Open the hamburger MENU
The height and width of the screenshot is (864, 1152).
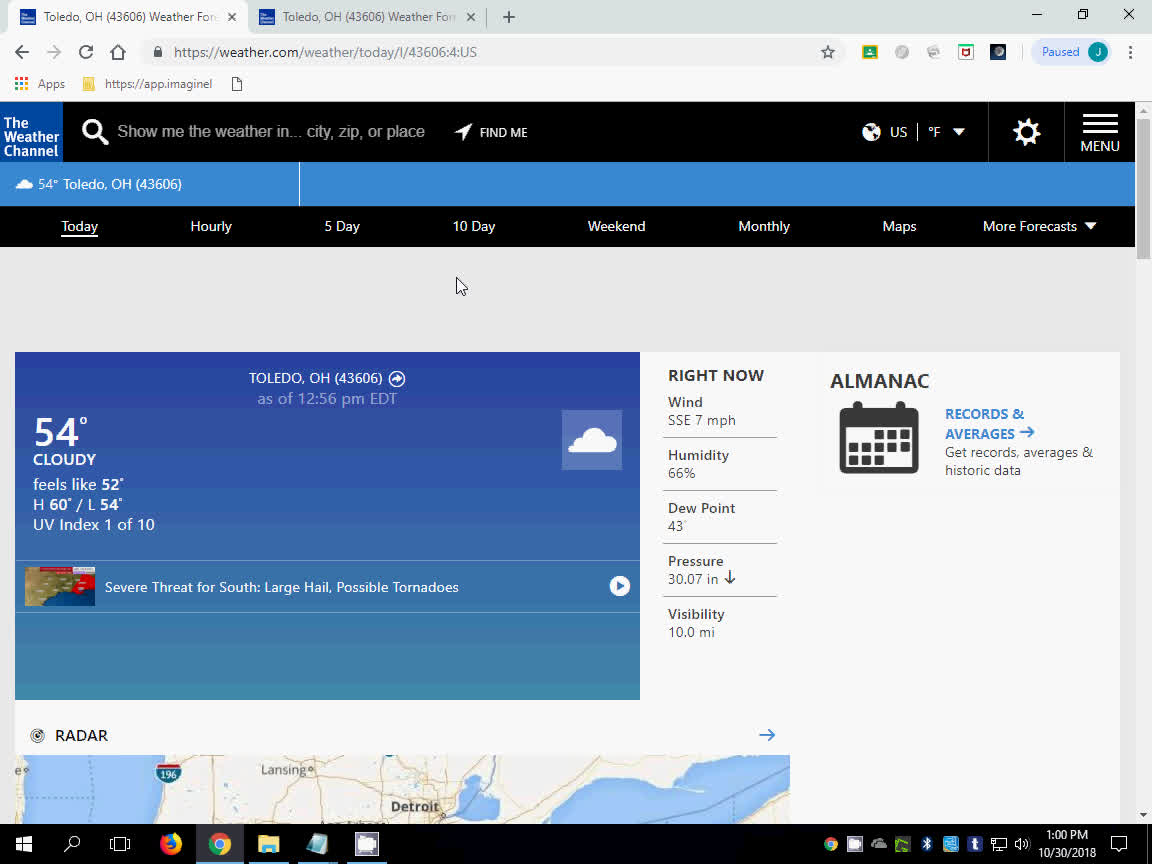pyautogui.click(x=1099, y=132)
